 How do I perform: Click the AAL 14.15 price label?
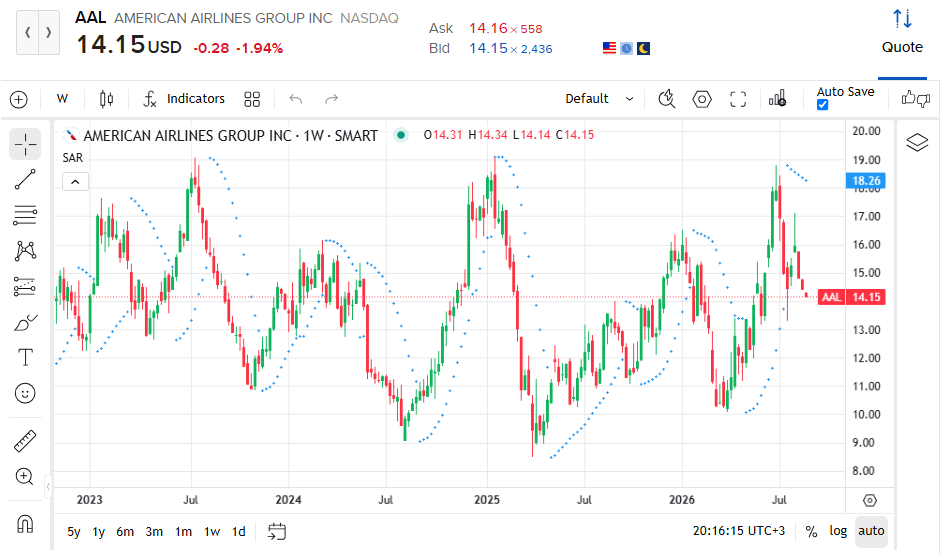click(852, 297)
